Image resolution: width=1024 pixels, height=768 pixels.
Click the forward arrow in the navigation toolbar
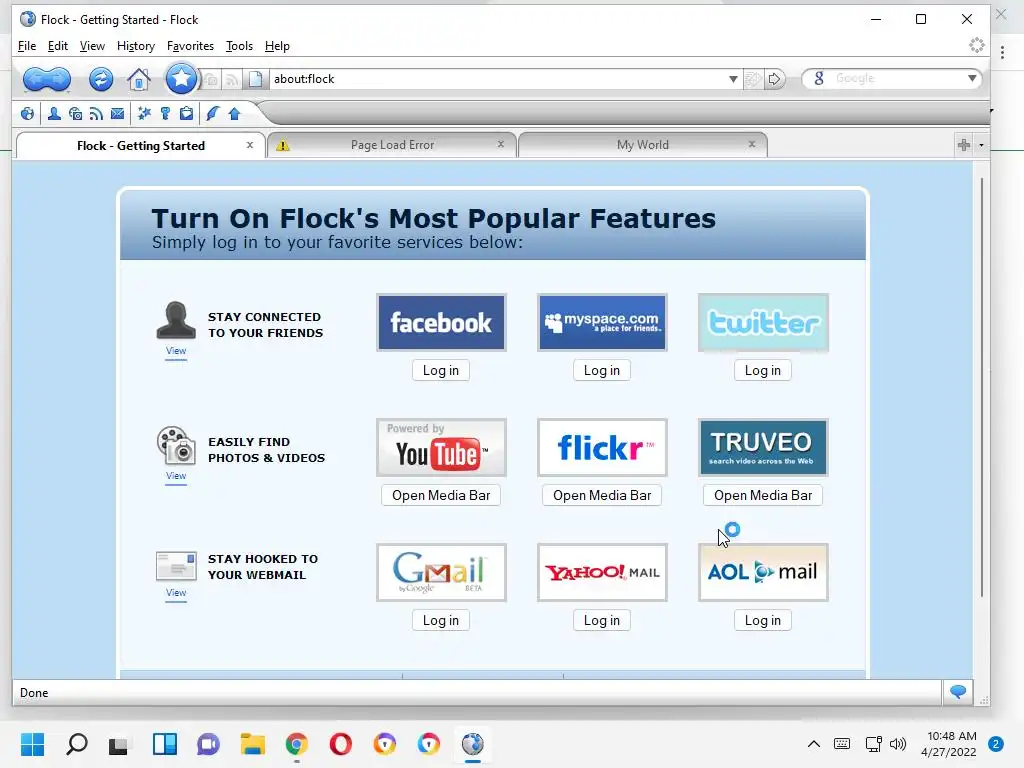(x=59, y=80)
